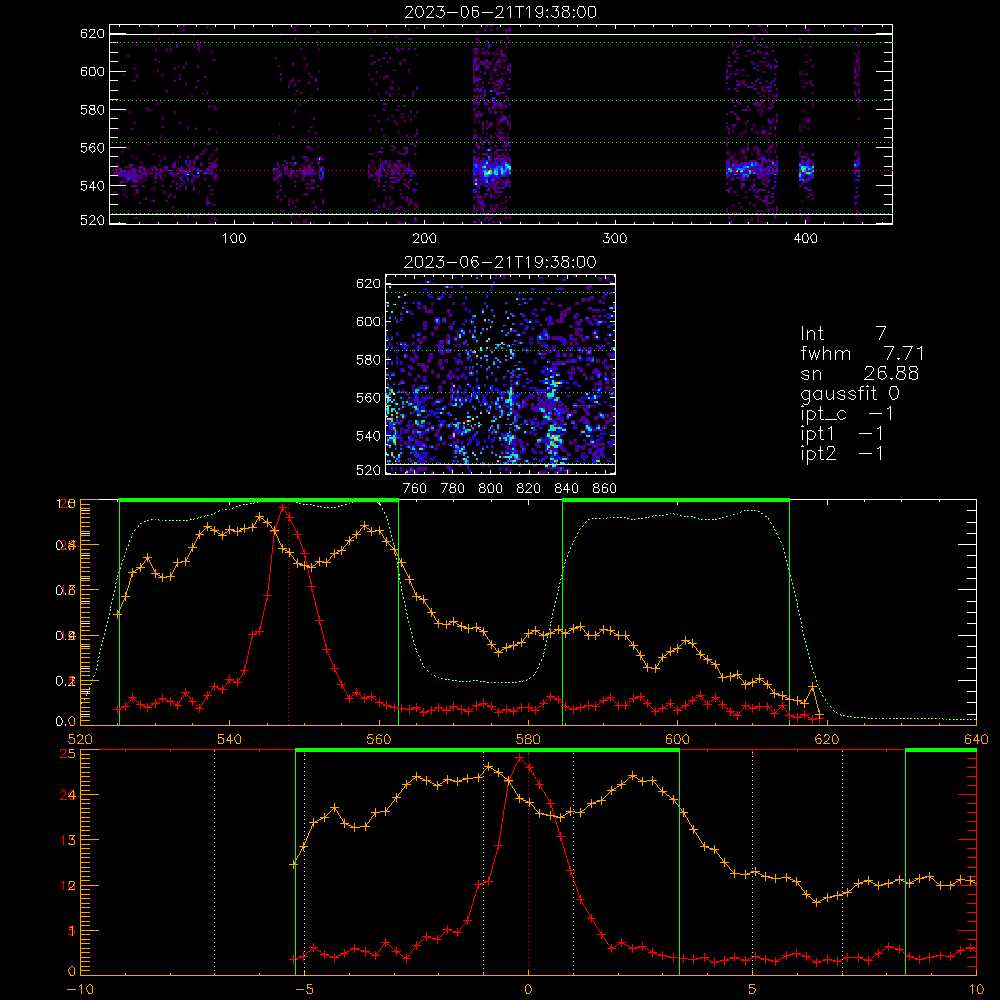Click x-axis label 860 on middle image
Viewport: 1000px width, 1000px height.
click(x=605, y=489)
